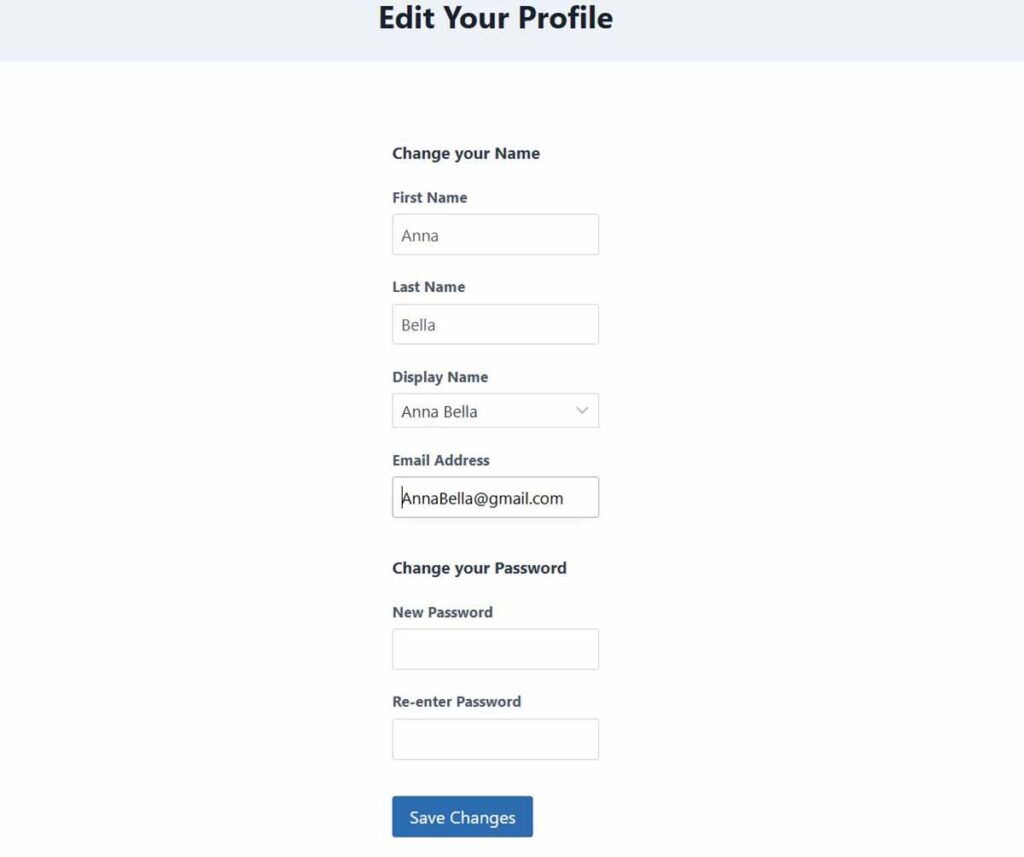Click the "Re-enter Password" label
Image resolution: width=1024 pixels, height=857 pixels.
pos(456,702)
